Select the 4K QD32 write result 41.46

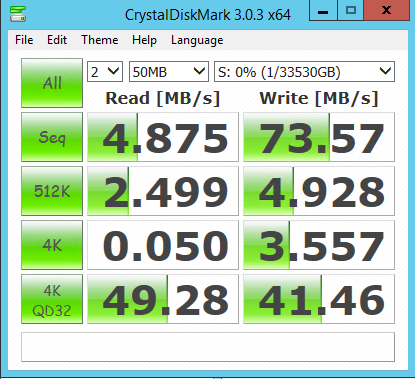pyautogui.click(x=319, y=299)
